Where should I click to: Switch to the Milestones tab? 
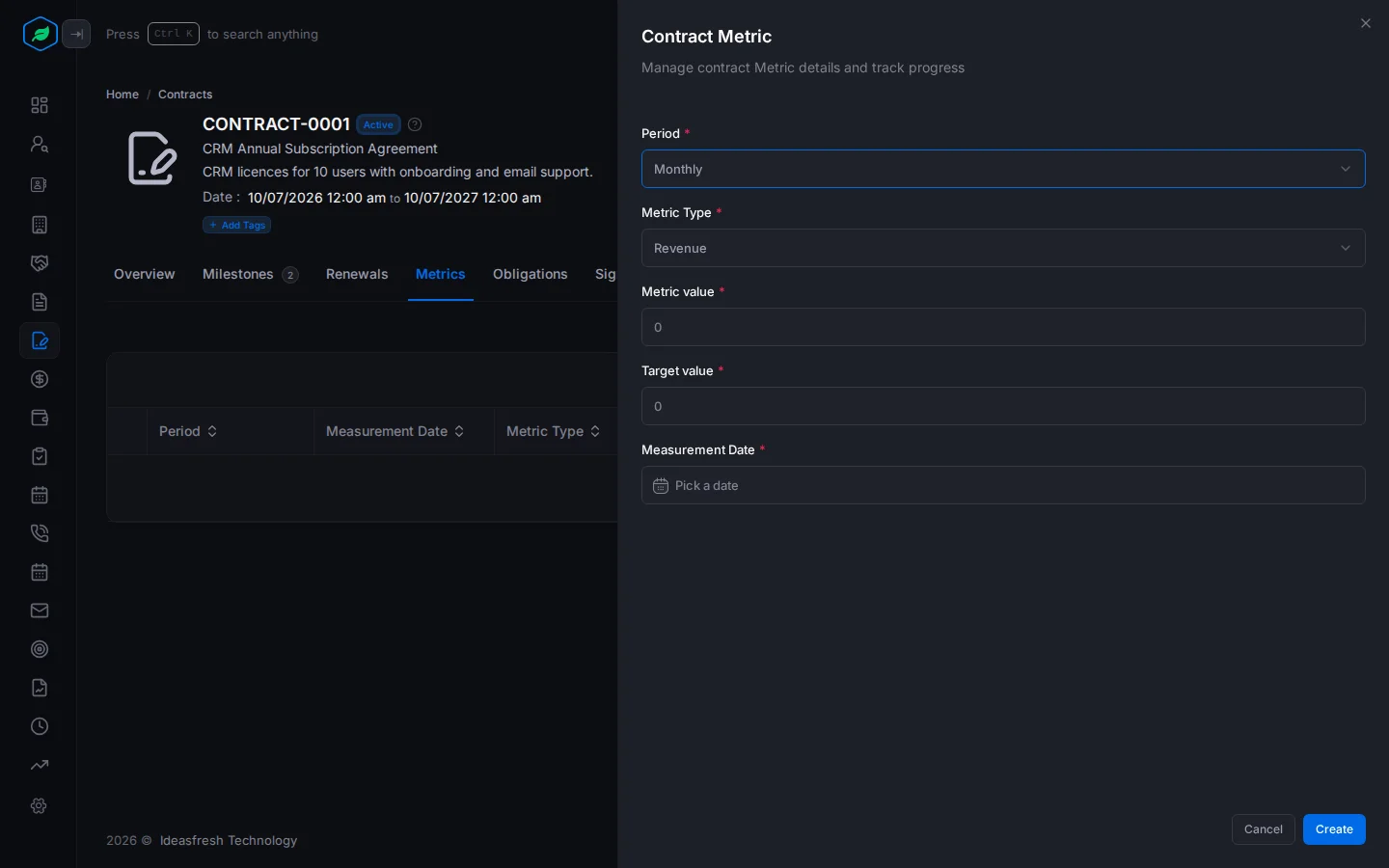[251, 274]
